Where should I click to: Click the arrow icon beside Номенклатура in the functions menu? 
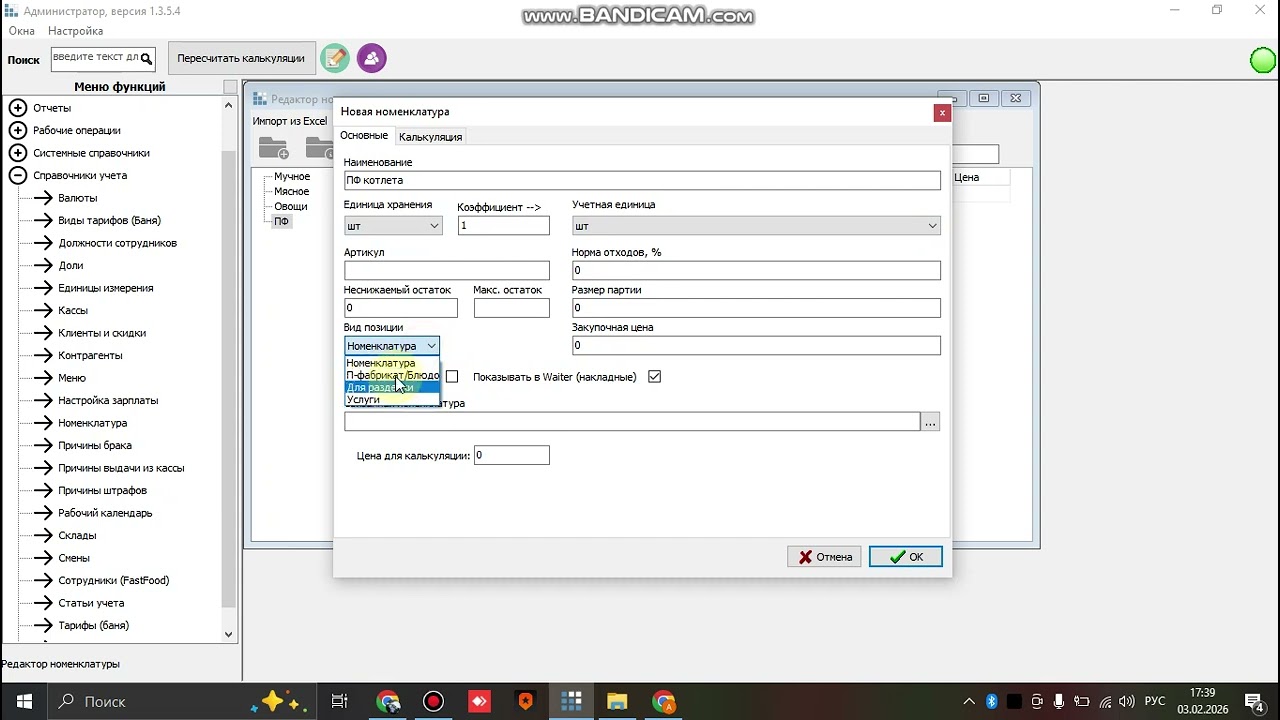[x=42, y=423]
